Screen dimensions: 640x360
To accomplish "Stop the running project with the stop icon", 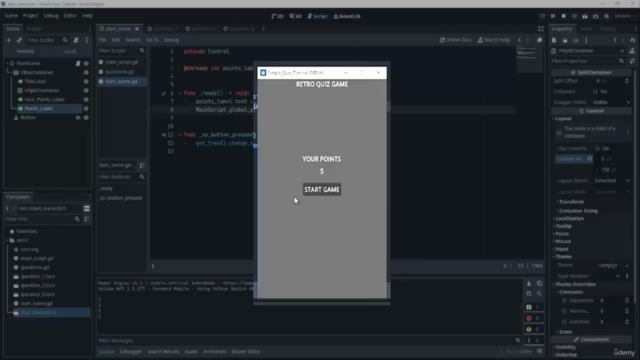I will 564,16.
